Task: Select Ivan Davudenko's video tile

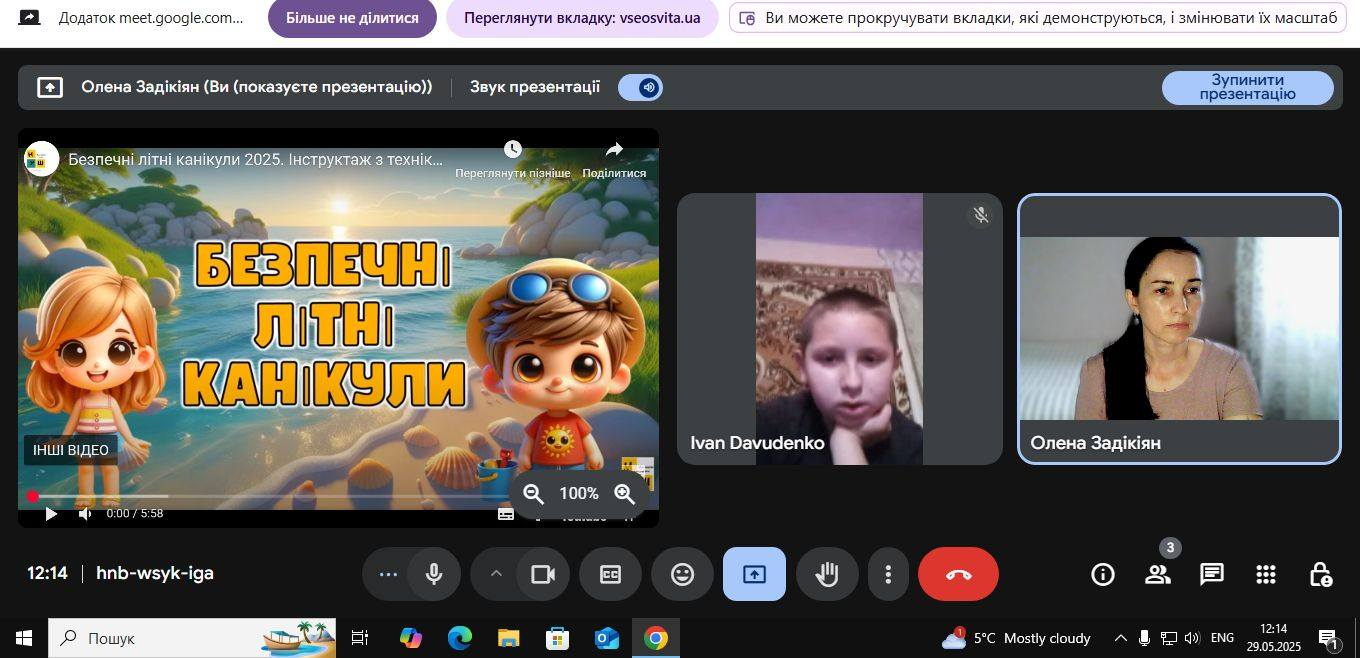Action: (x=840, y=329)
